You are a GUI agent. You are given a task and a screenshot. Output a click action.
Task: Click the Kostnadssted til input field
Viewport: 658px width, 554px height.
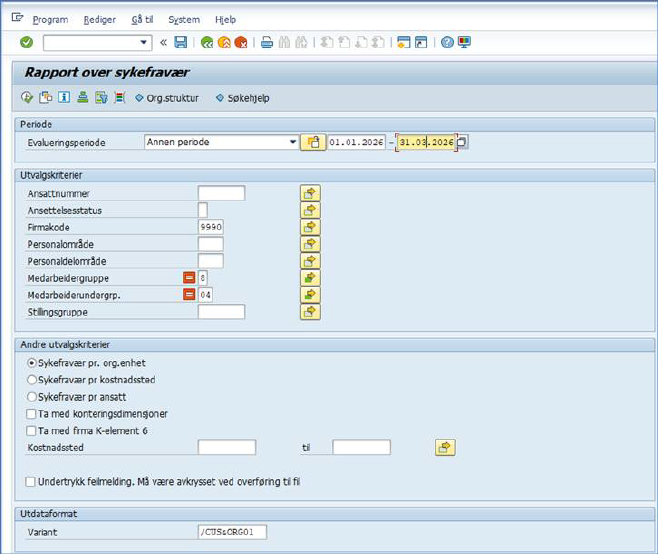tap(361, 447)
